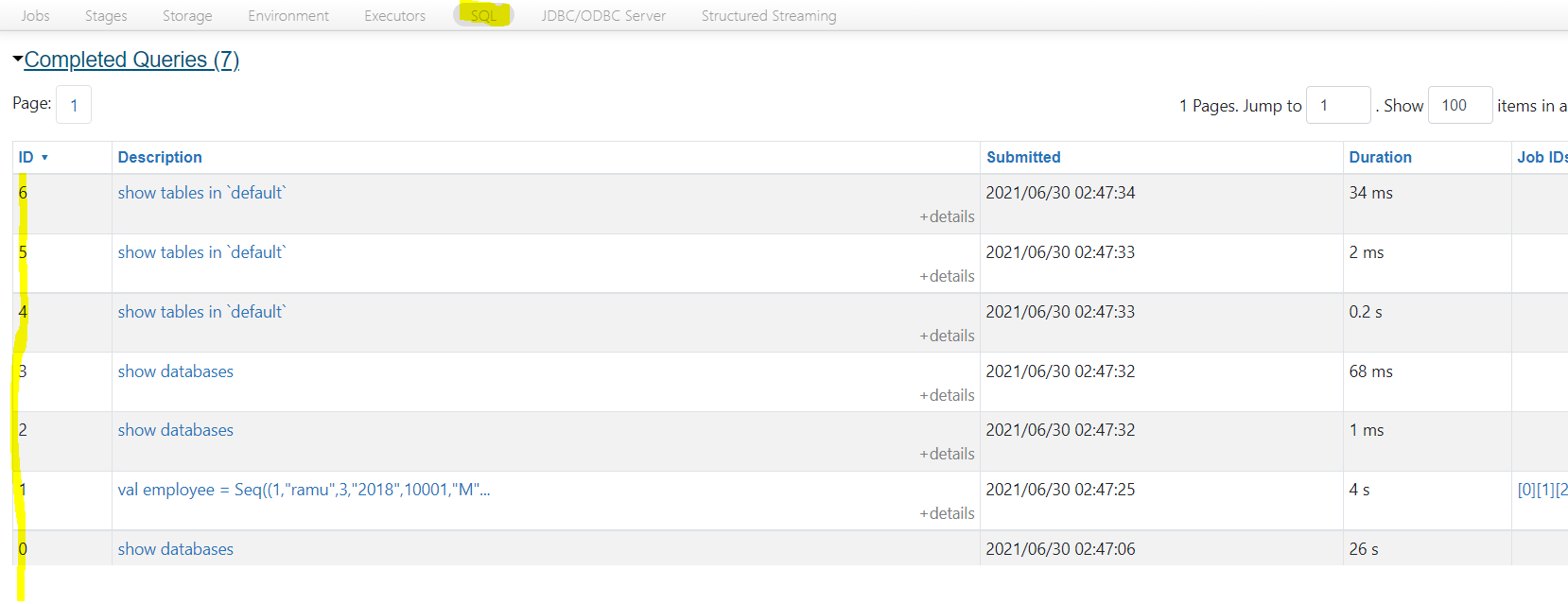This screenshot has height=604, width=1568.
Task: Open the Storage tab
Action: point(187,16)
